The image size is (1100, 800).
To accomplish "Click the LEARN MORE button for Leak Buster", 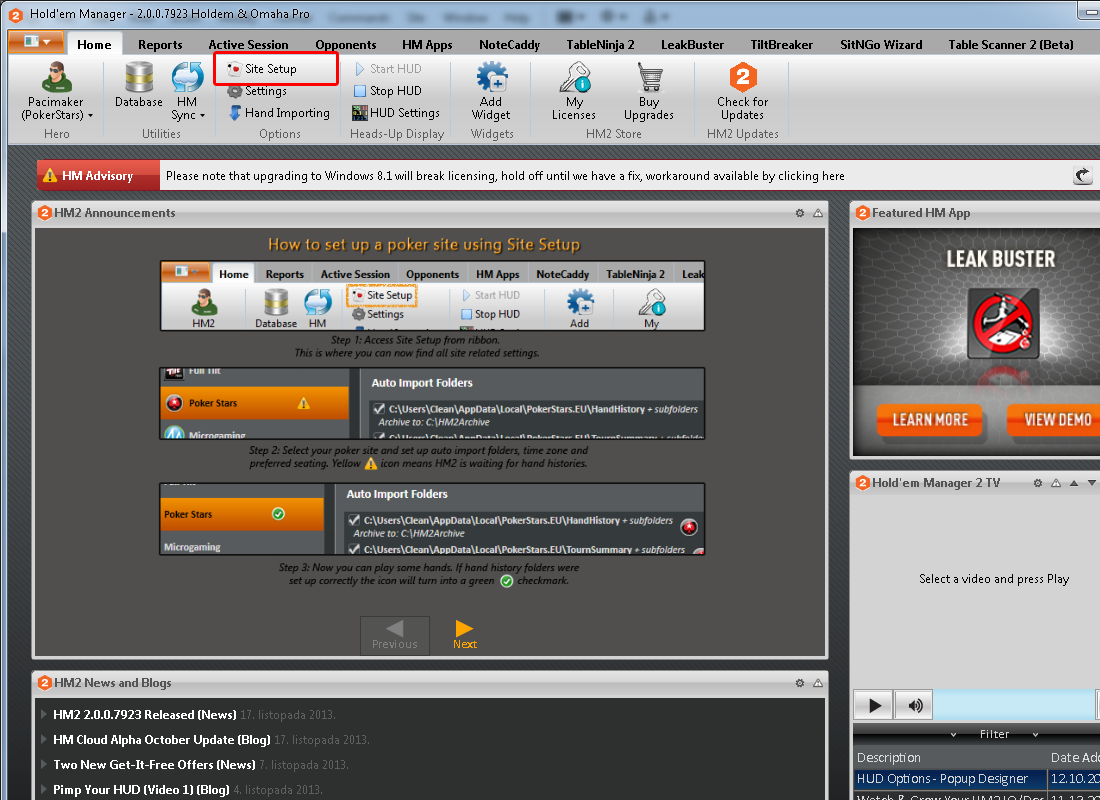I will coord(929,420).
